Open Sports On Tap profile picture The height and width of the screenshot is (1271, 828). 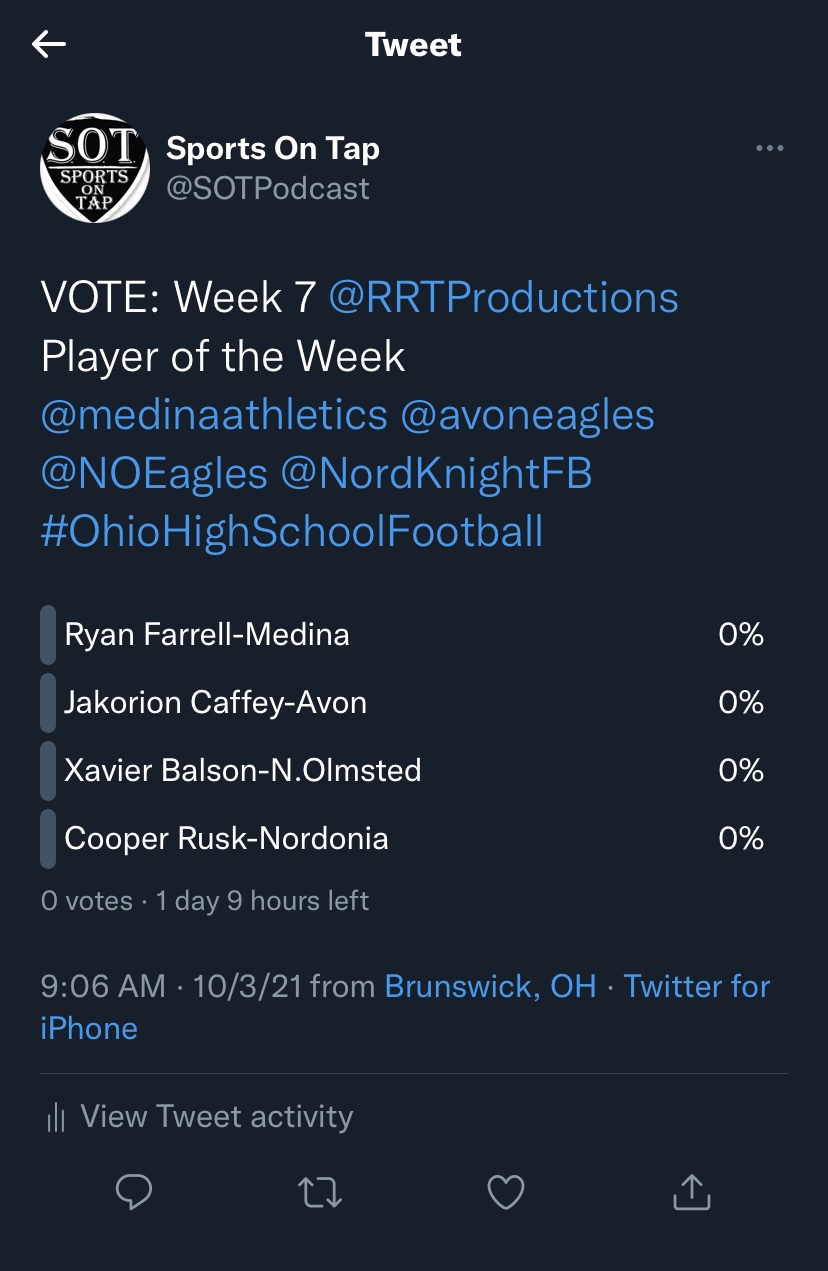[x=94, y=168]
